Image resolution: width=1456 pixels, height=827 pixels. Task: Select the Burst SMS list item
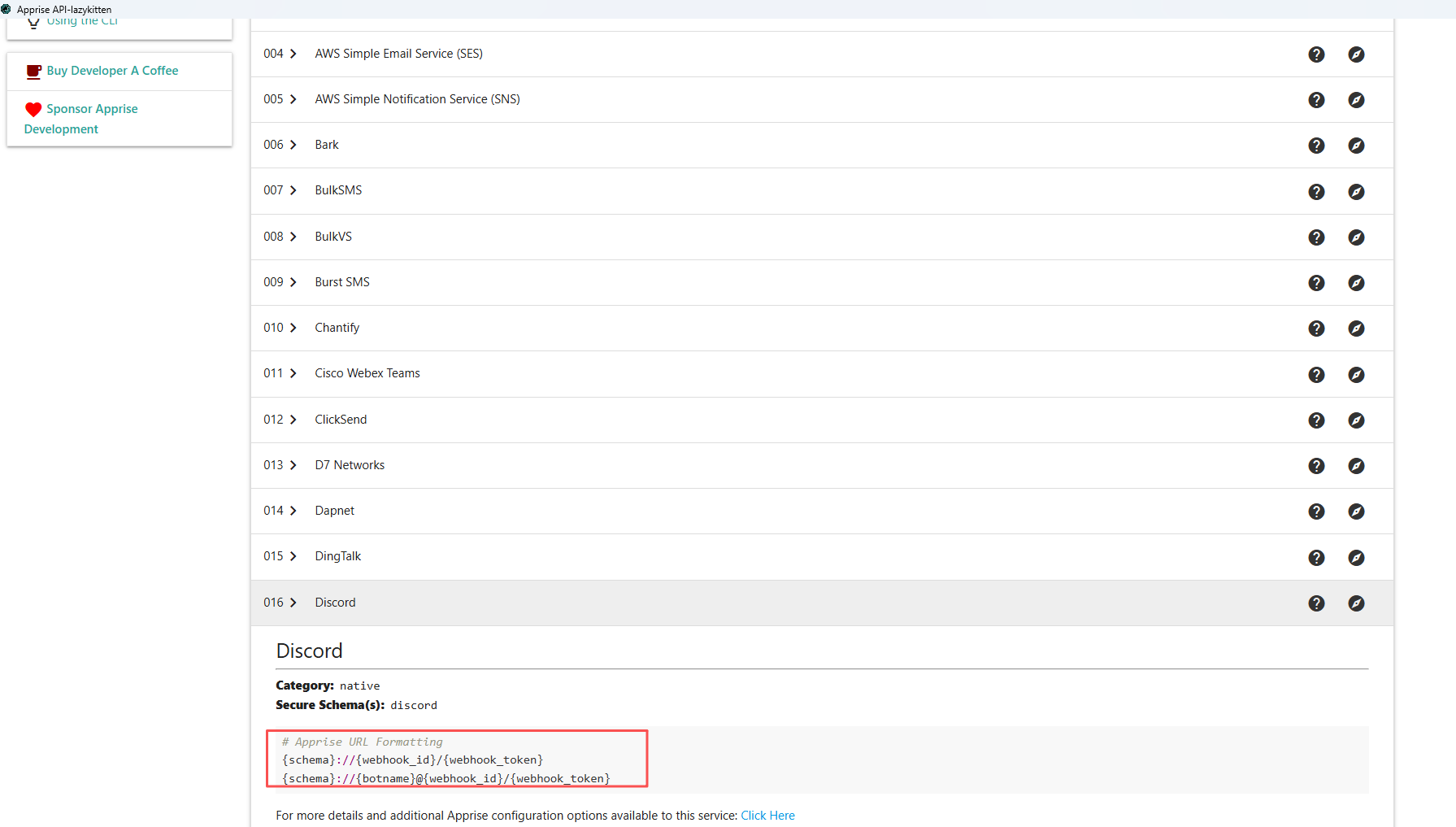pos(822,282)
